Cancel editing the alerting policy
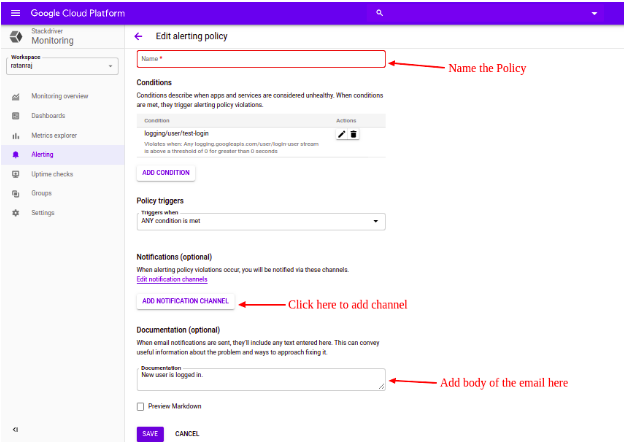This screenshot has height=447, width=624. (x=187, y=434)
